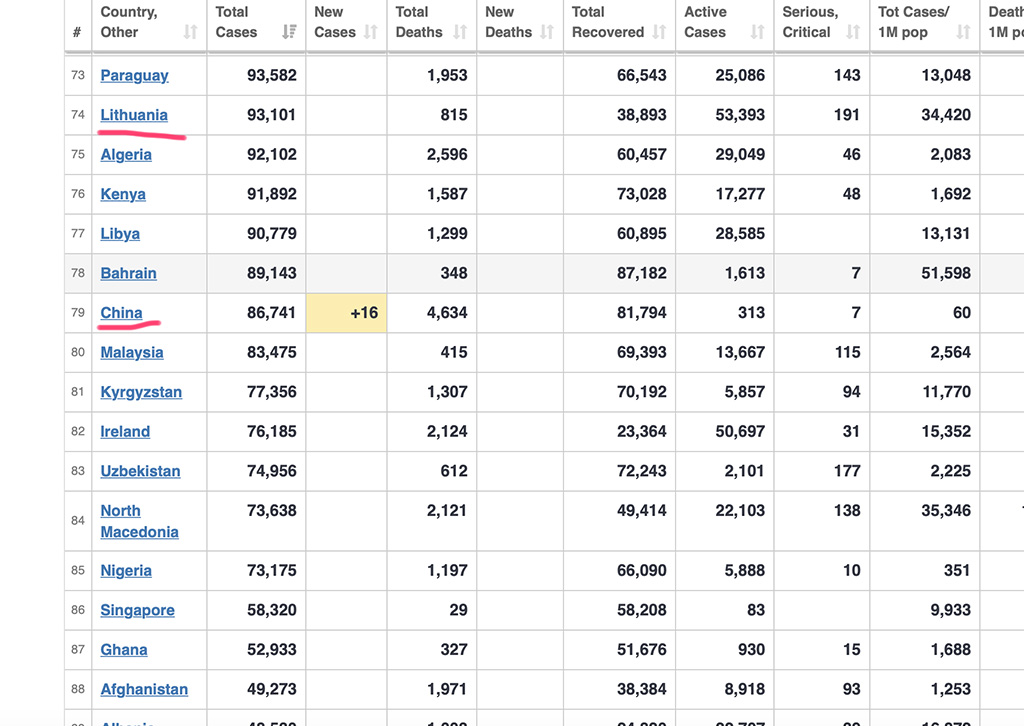Select Afghanistan's total deaths value 1,971
Viewport: 1024px width, 726px height.
447,689
